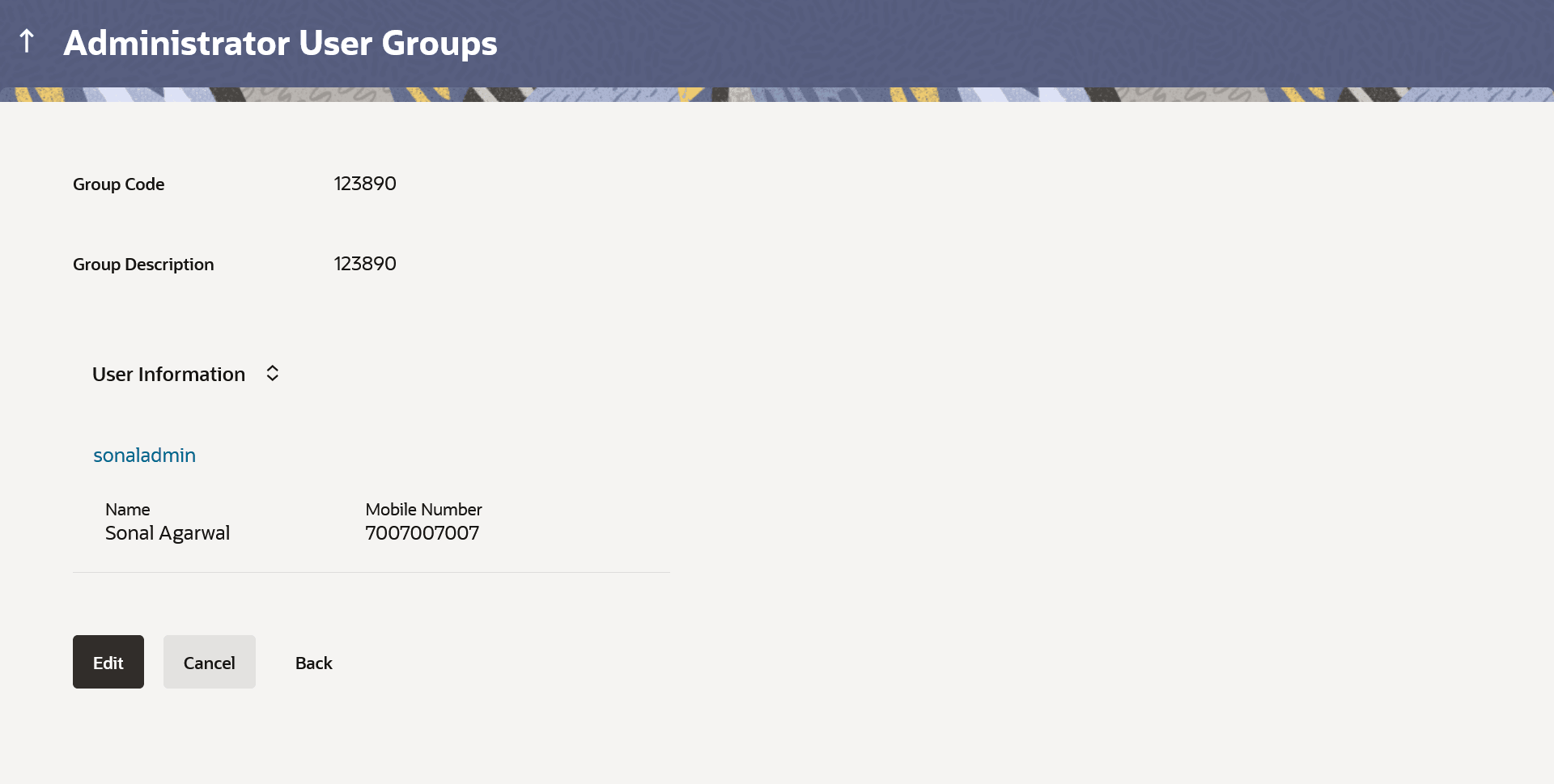1554x784 pixels.
Task: Go back using the Back button
Action: pos(313,663)
